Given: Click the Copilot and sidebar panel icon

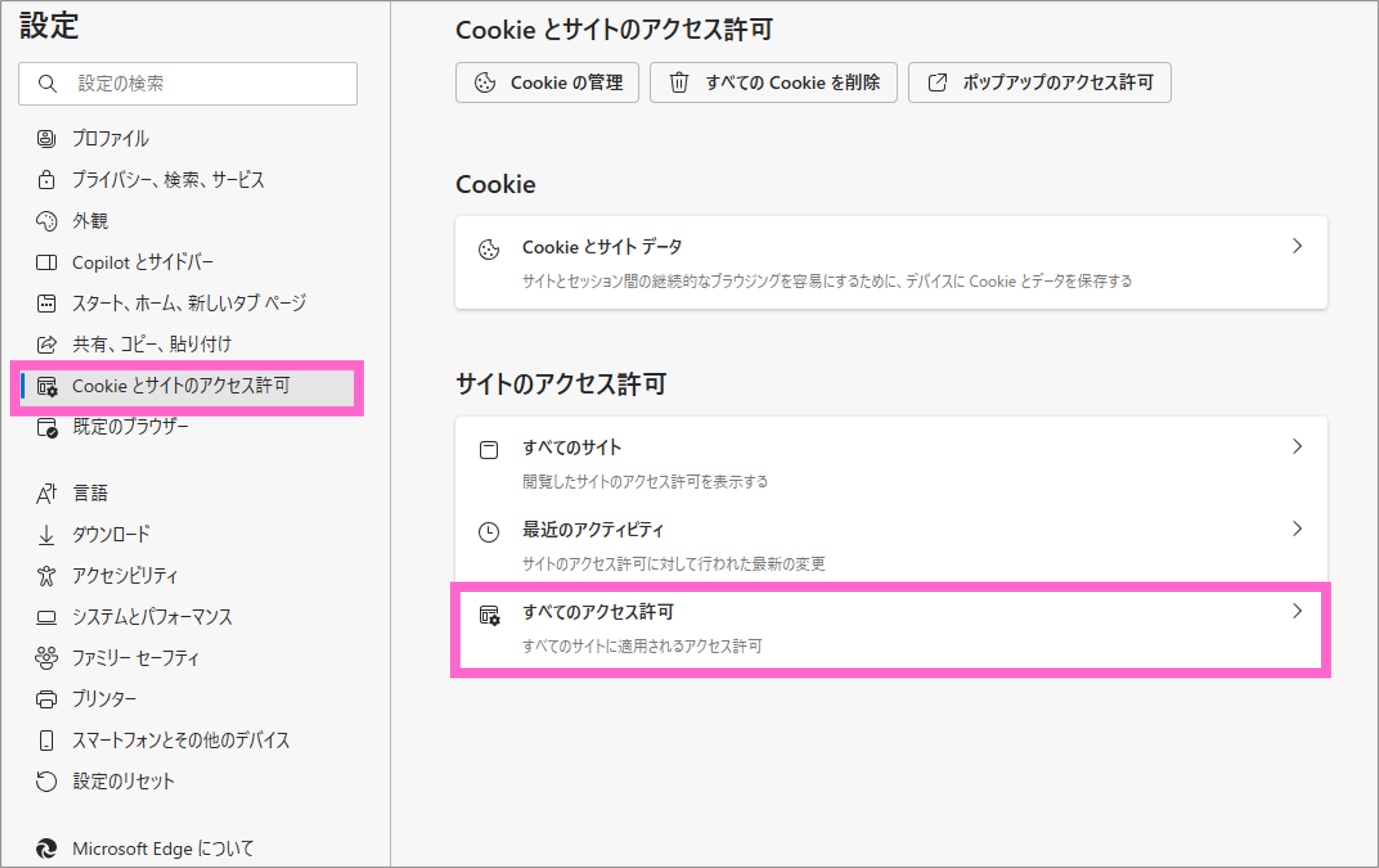Looking at the screenshot, I should [46, 262].
